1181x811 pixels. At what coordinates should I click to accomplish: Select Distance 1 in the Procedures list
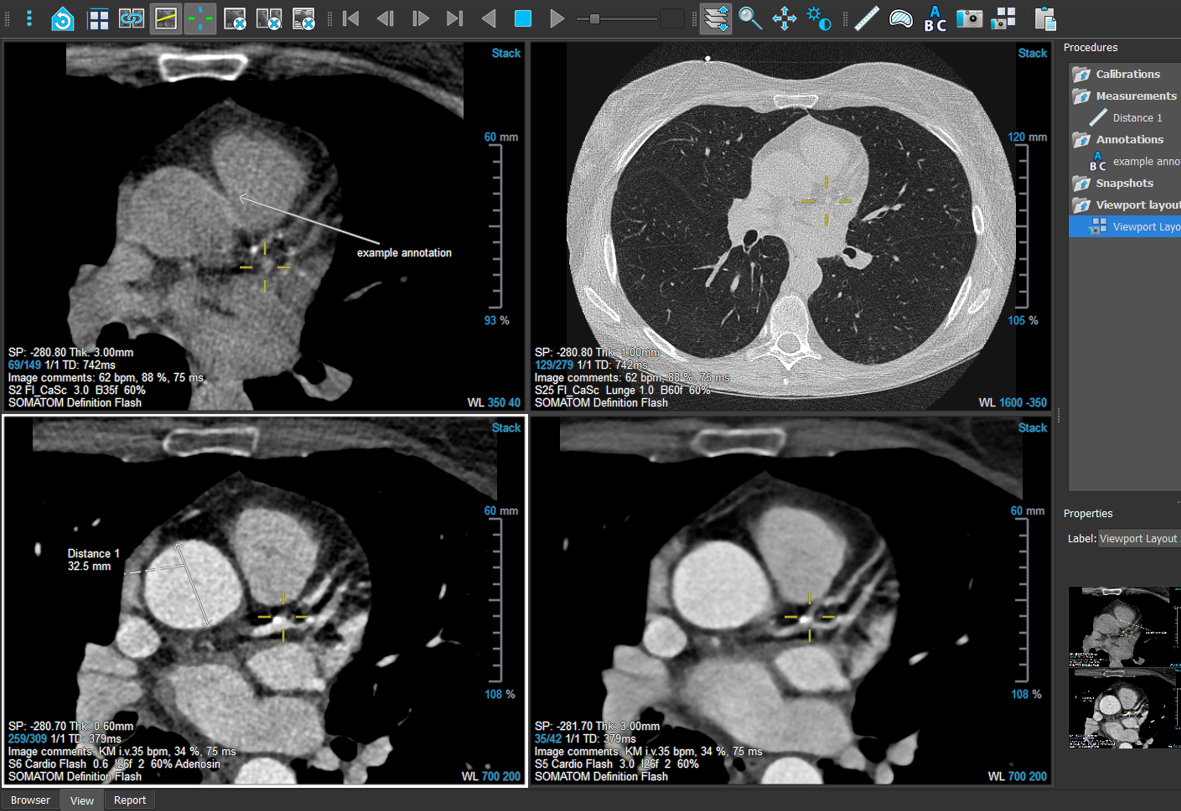tap(1141, 117)
